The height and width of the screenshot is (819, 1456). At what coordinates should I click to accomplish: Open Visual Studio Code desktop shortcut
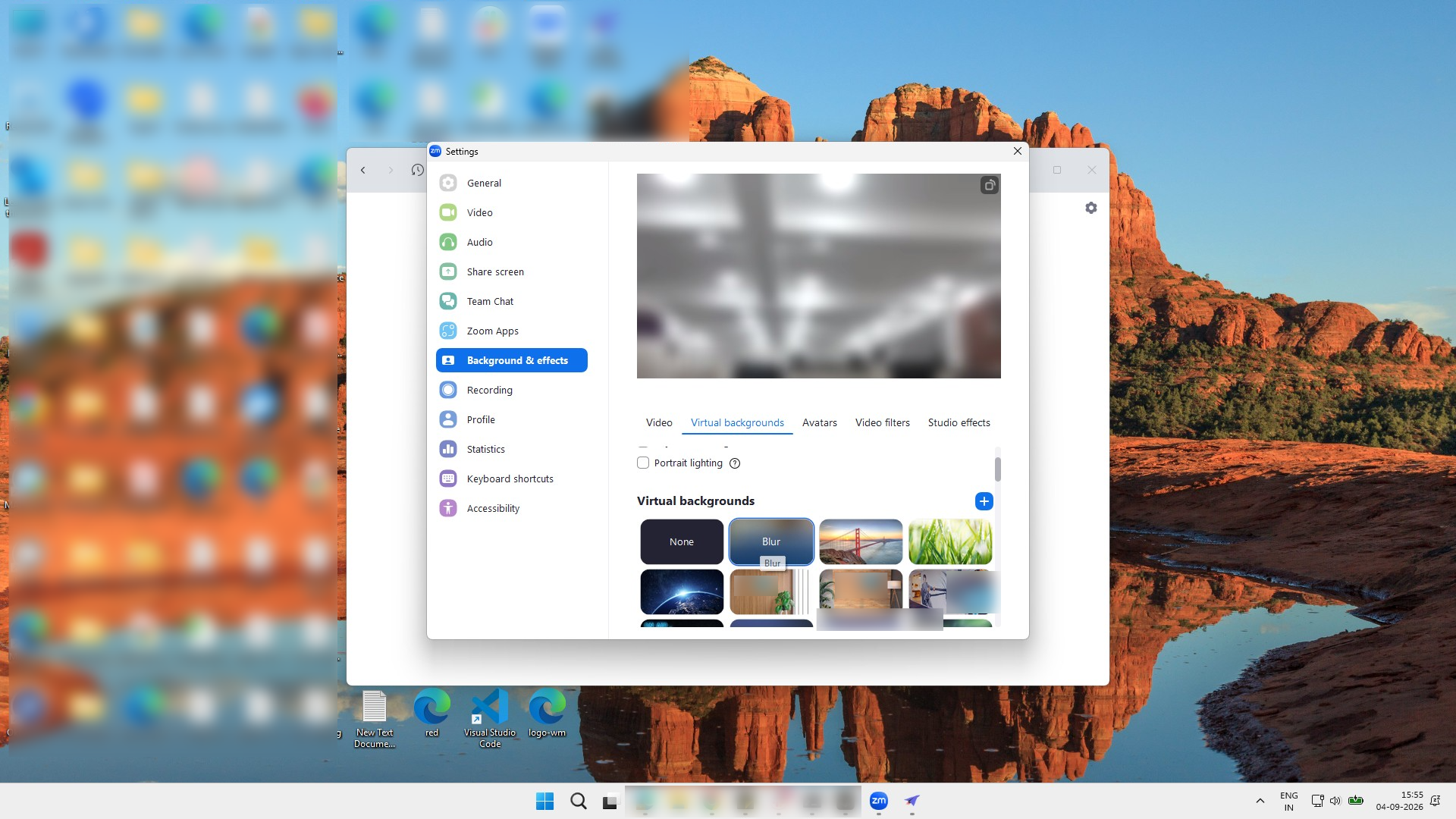tap(490, 718)
